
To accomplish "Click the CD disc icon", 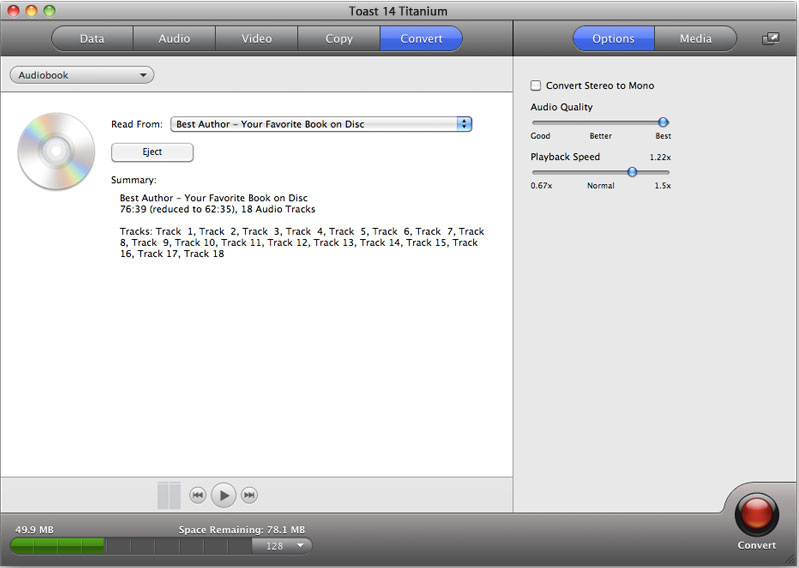I will click(x=56, y=151).
